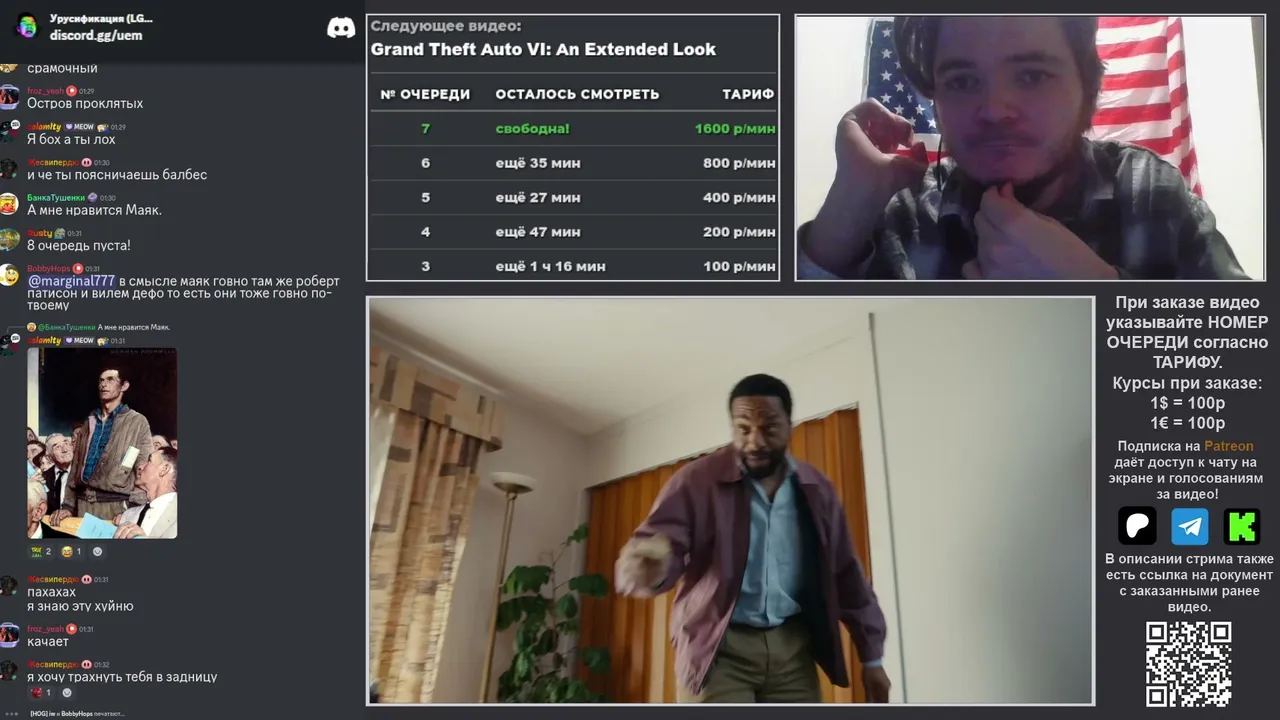This screenshot has width=1280, height=720.
Task: Click the webcam feed with American flag
Action: click(x=1030, y=148)
